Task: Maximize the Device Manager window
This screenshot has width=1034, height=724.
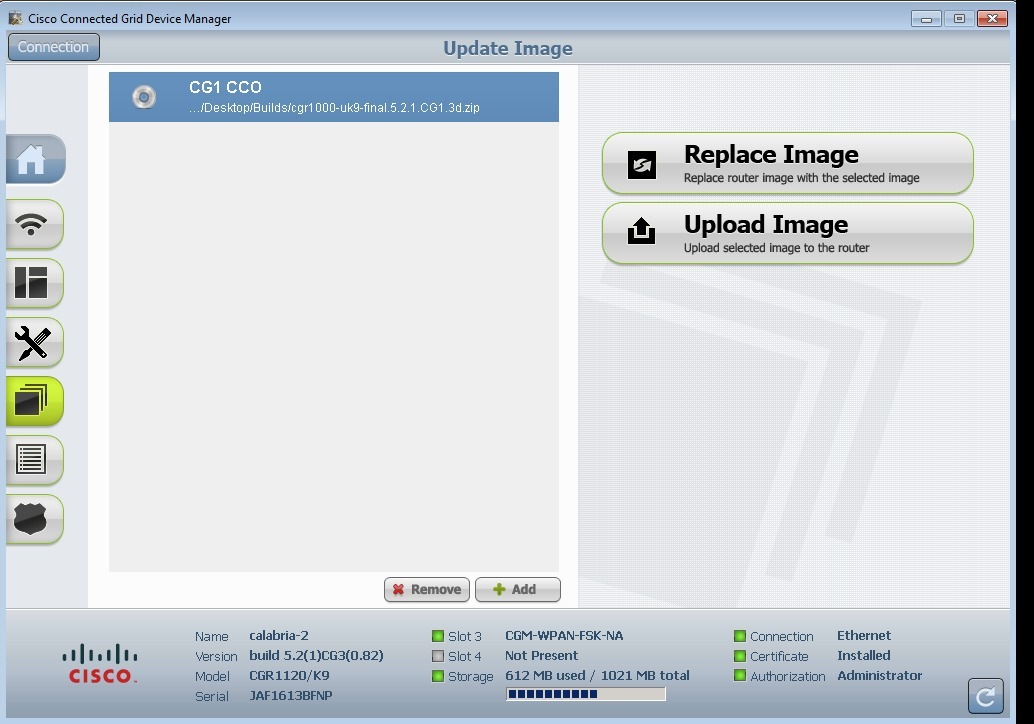Action: [959, 19]
